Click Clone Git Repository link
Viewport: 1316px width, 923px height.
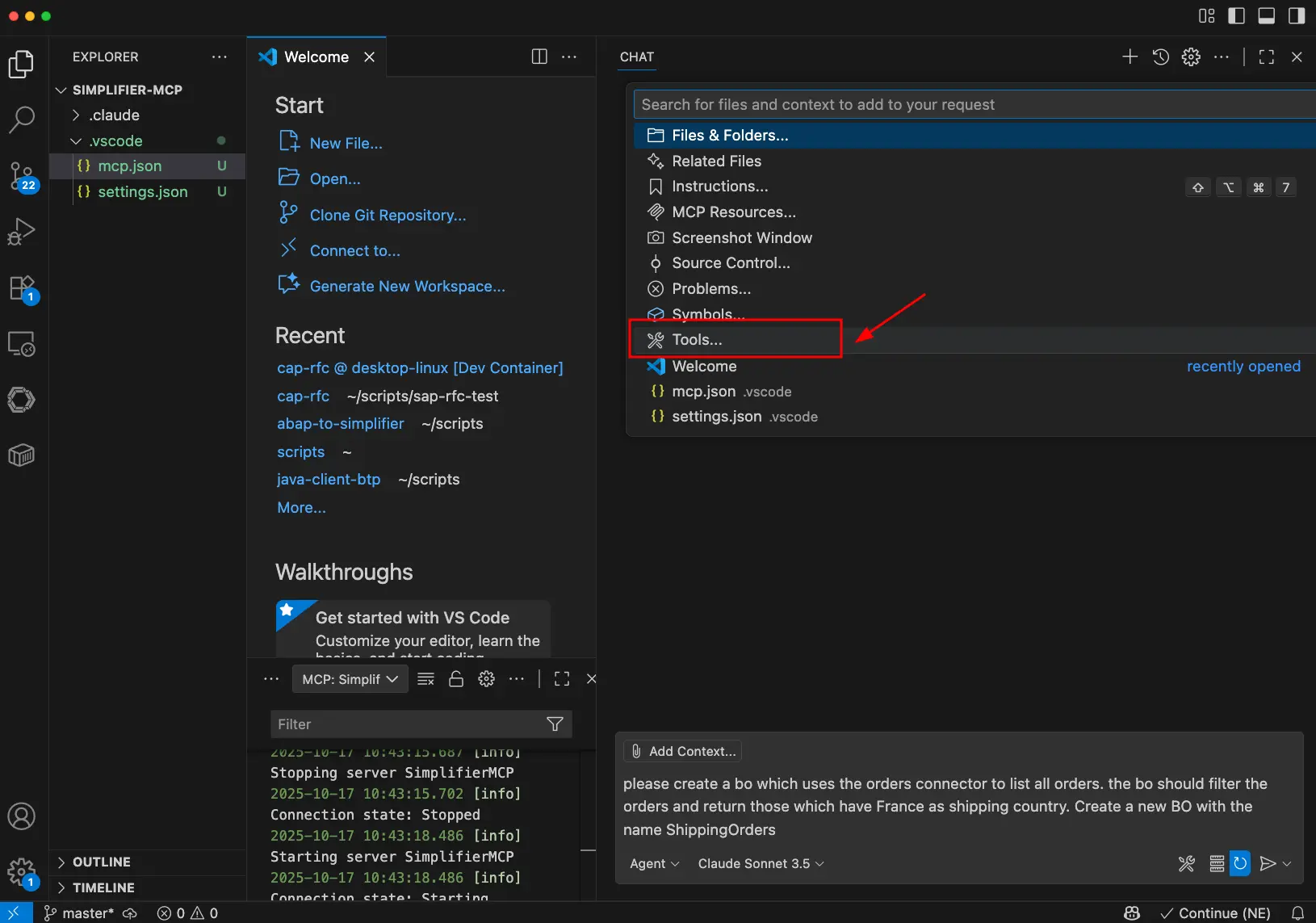388,215
